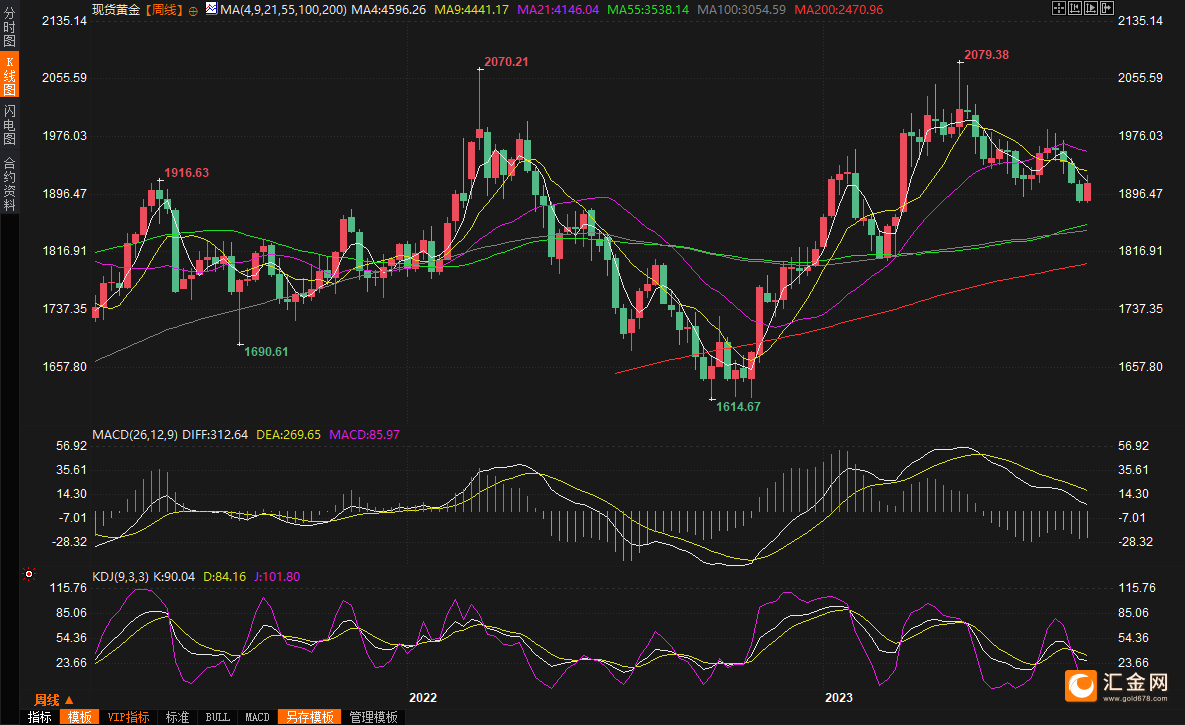Click the MA indicator chart icon
1185x725 pixels.
(x=212, y=9)
